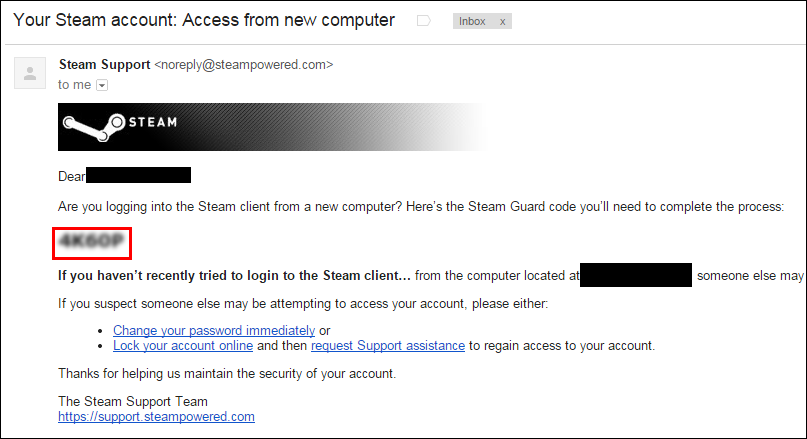The width and height of the screenshot is (807, 439).
Task: Remove the Inbox label with the x
Action: (502, 22)
